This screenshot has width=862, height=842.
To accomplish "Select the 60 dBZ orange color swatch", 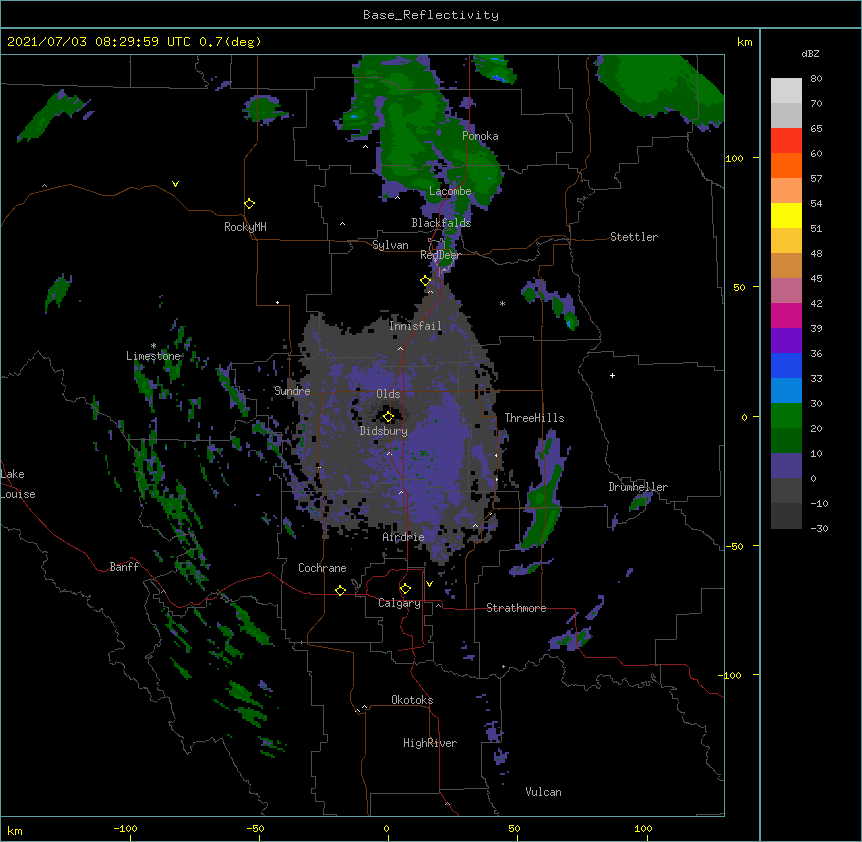I will click(x=786, y=165).
